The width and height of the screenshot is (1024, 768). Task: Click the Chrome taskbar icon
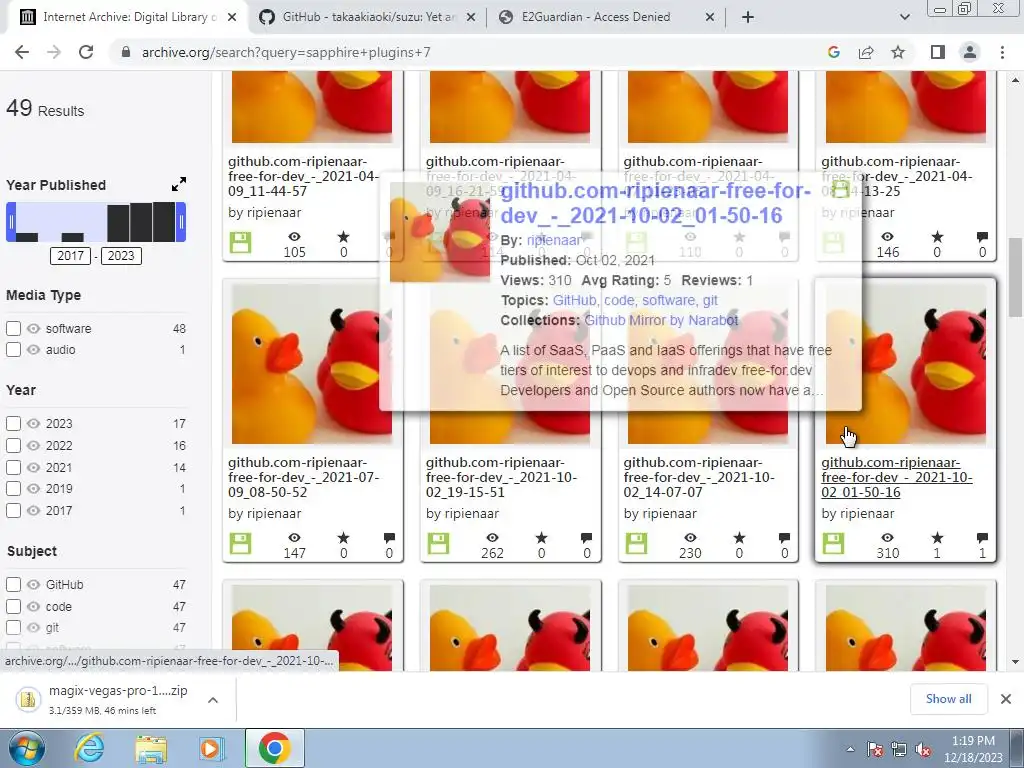274,748
